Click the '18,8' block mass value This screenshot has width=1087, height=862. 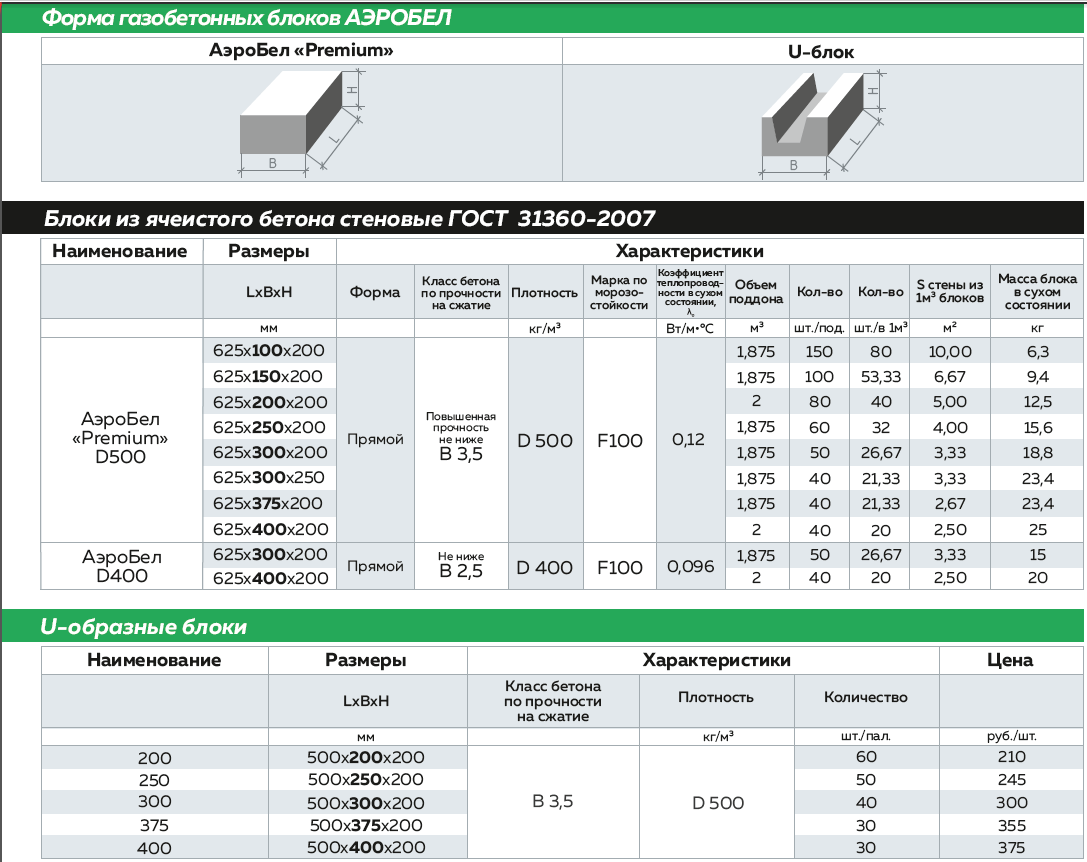(x=1038, y=453)
